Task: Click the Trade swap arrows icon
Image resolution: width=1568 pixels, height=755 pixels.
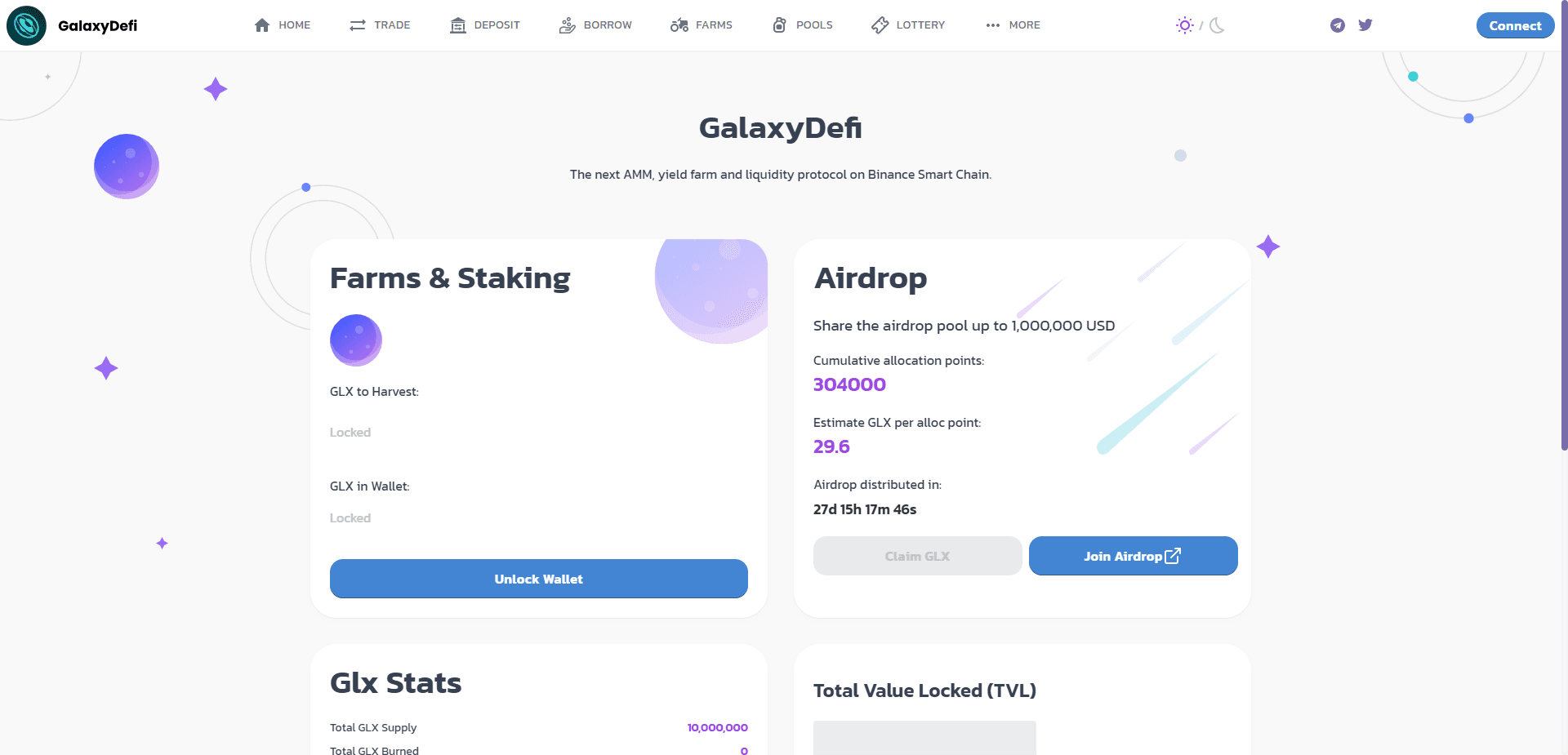Action: [x=356, y=25]
